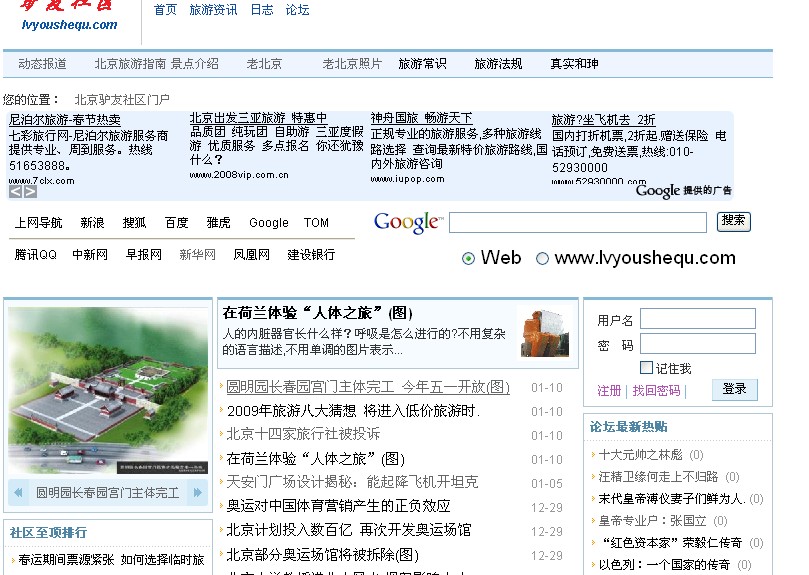Click the ad banner previous arrow
This screenshot has height=575, width=809.
(x=16, y=191)
